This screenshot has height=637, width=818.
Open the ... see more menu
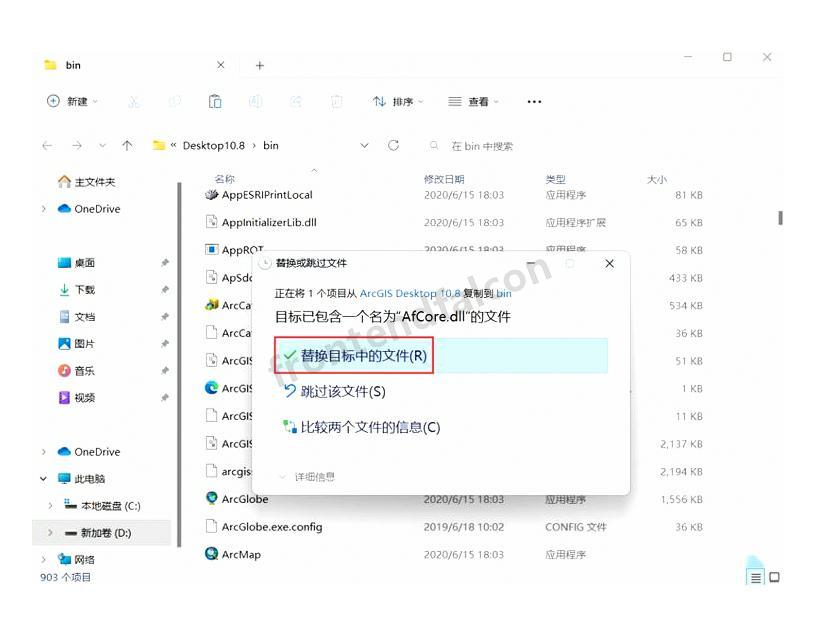533,101
